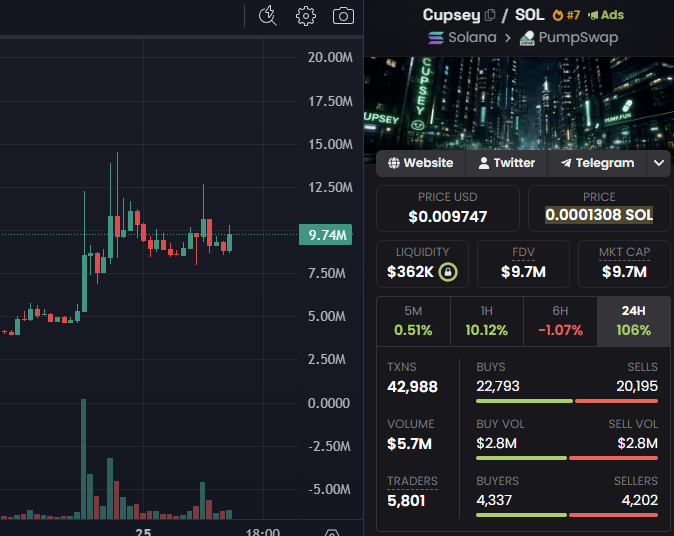
Task: Click the Solana chain link
Action: pos(462,37)
